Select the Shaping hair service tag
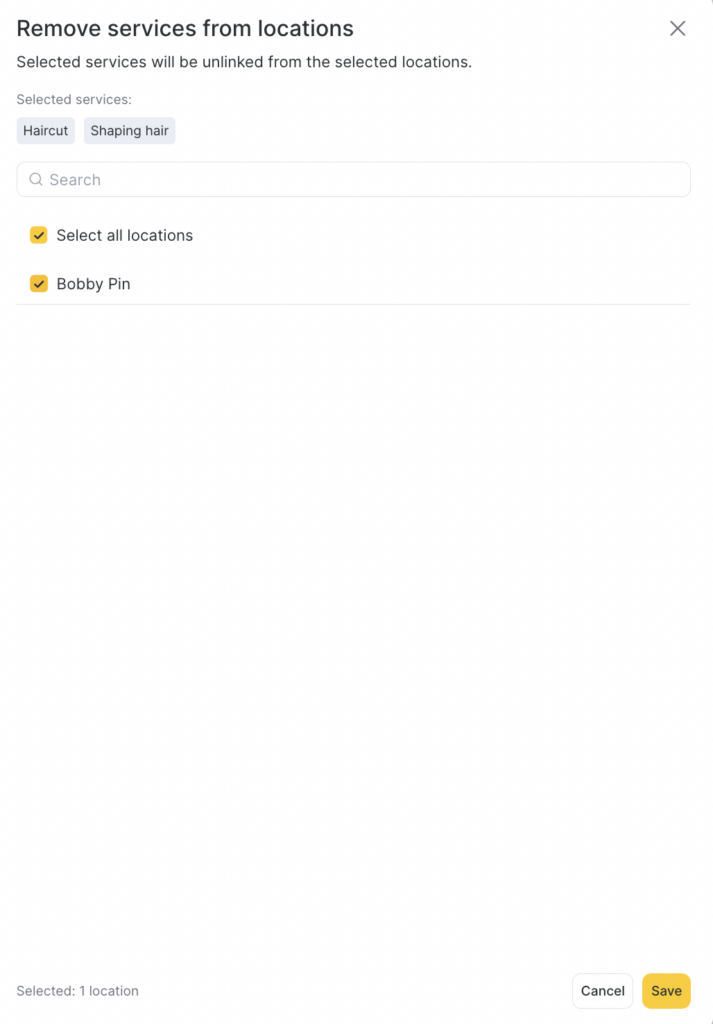 pyautogui.click(x=129, y=131)
